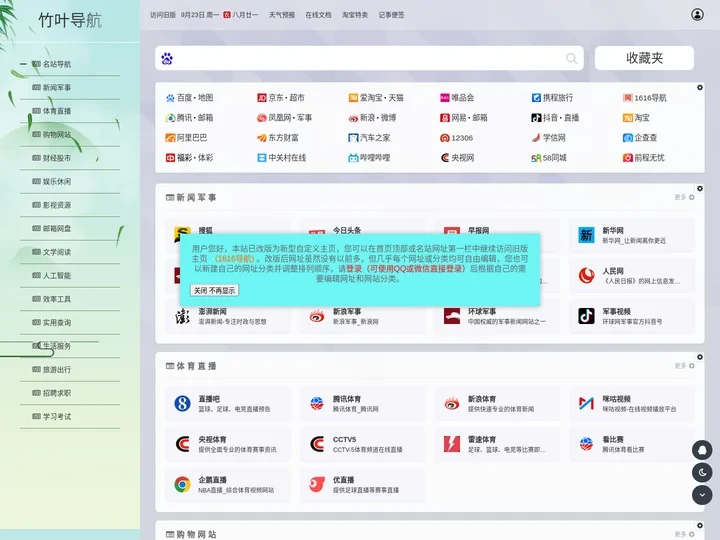Image resolution: width=720 pixels, height=540 pixels.
Task: Open settings gear on top sites panel
Action: point(700,87)
